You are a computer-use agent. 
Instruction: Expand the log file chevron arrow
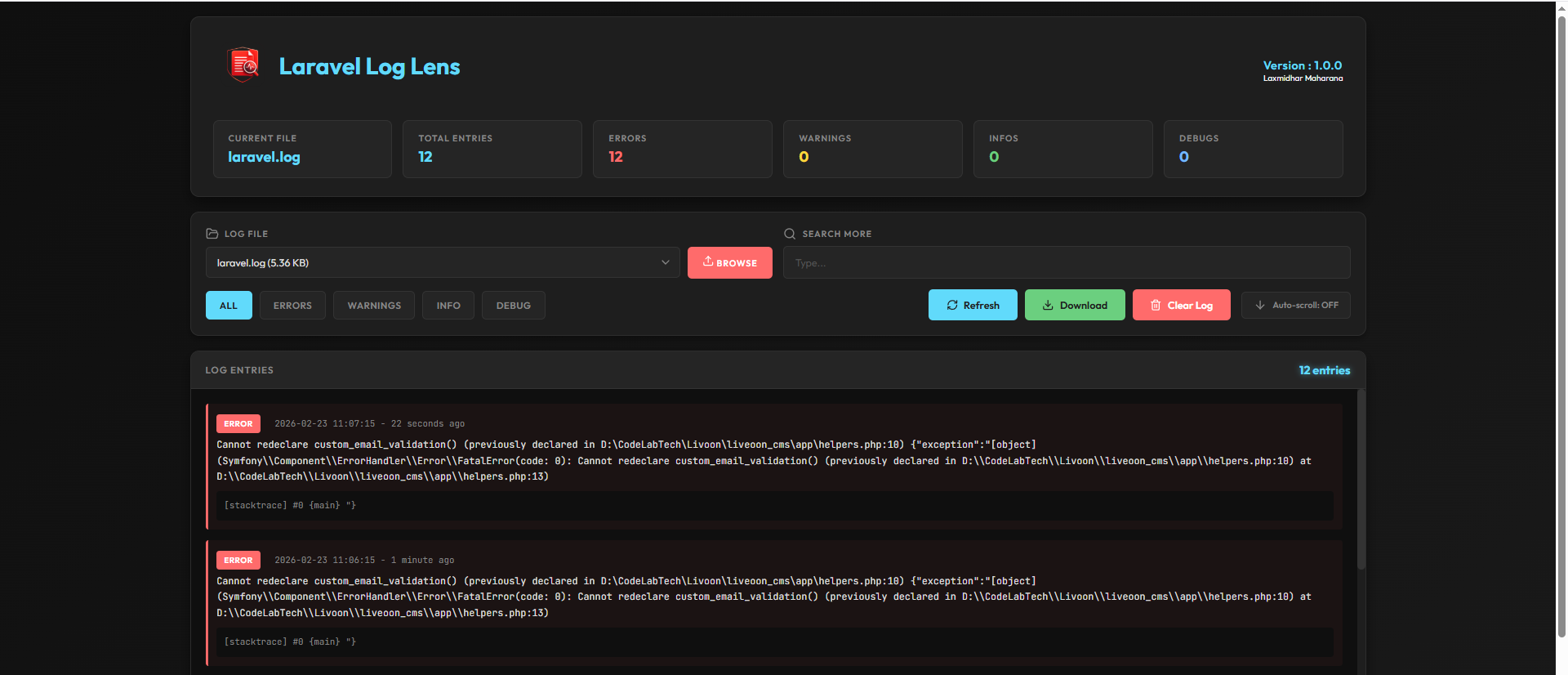666,262
